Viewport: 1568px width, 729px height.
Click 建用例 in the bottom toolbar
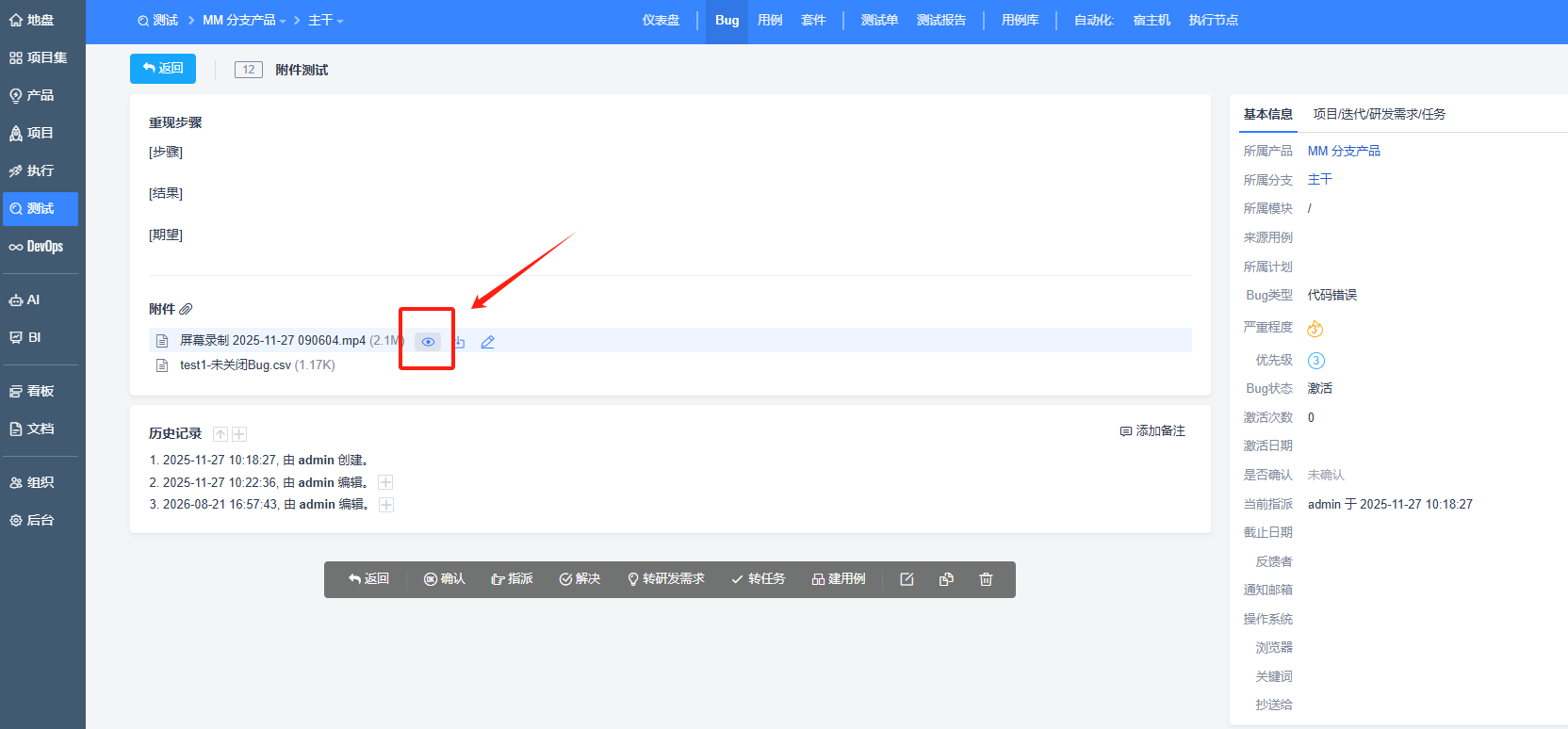[839, 579]
